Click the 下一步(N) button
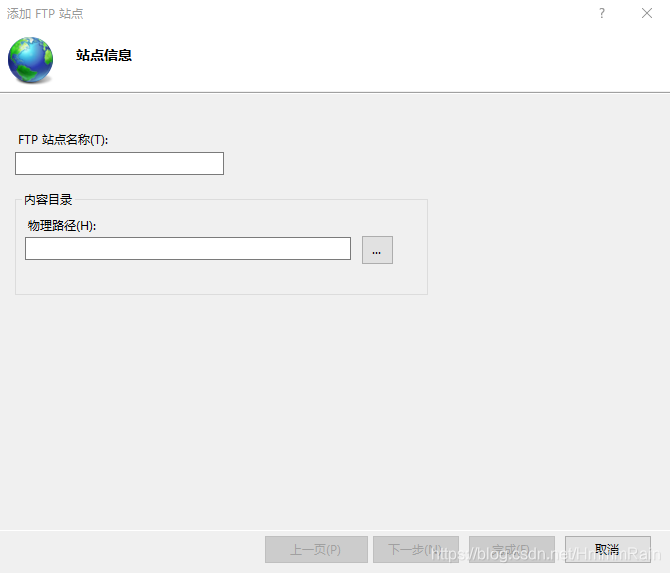 point(416,549)
